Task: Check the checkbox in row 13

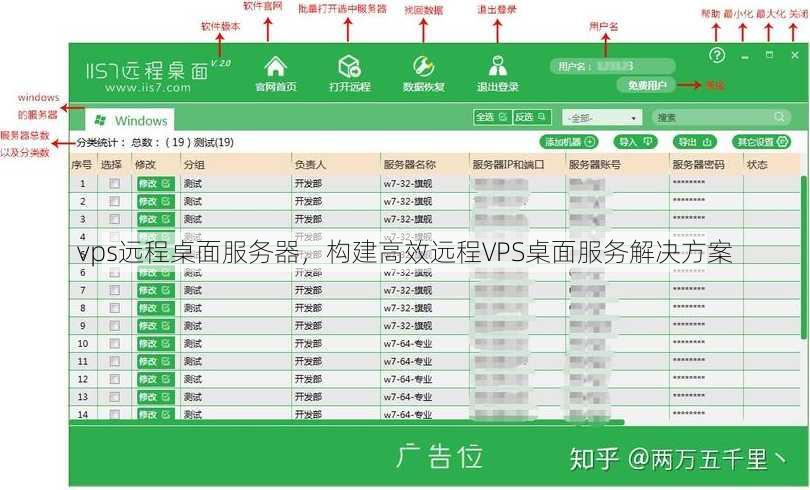Action: point(114,397)
